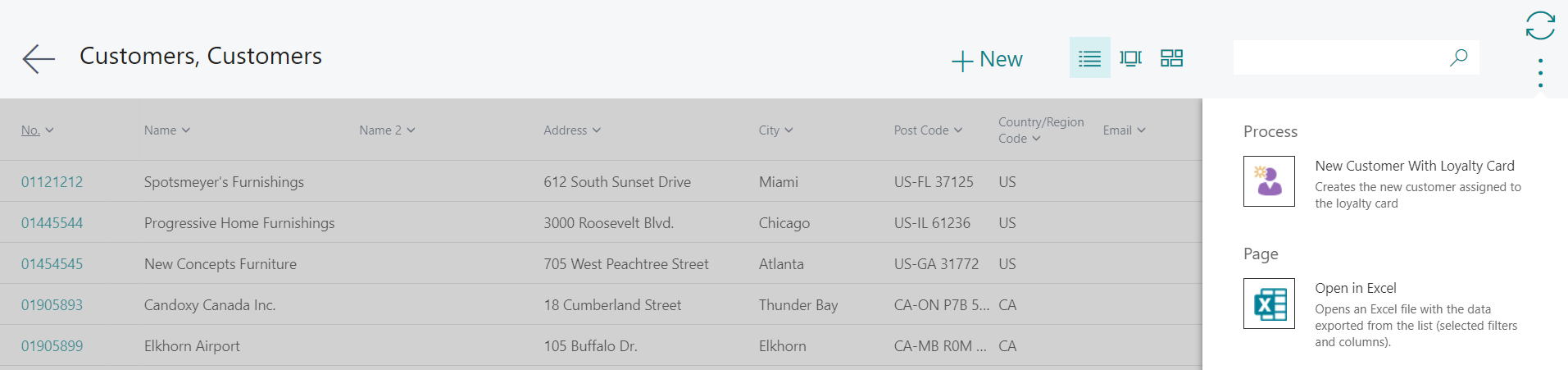The width and height of the screenshot is (1568, 370).
Task: Click the refresh icon
Action: pos(1540,25)
